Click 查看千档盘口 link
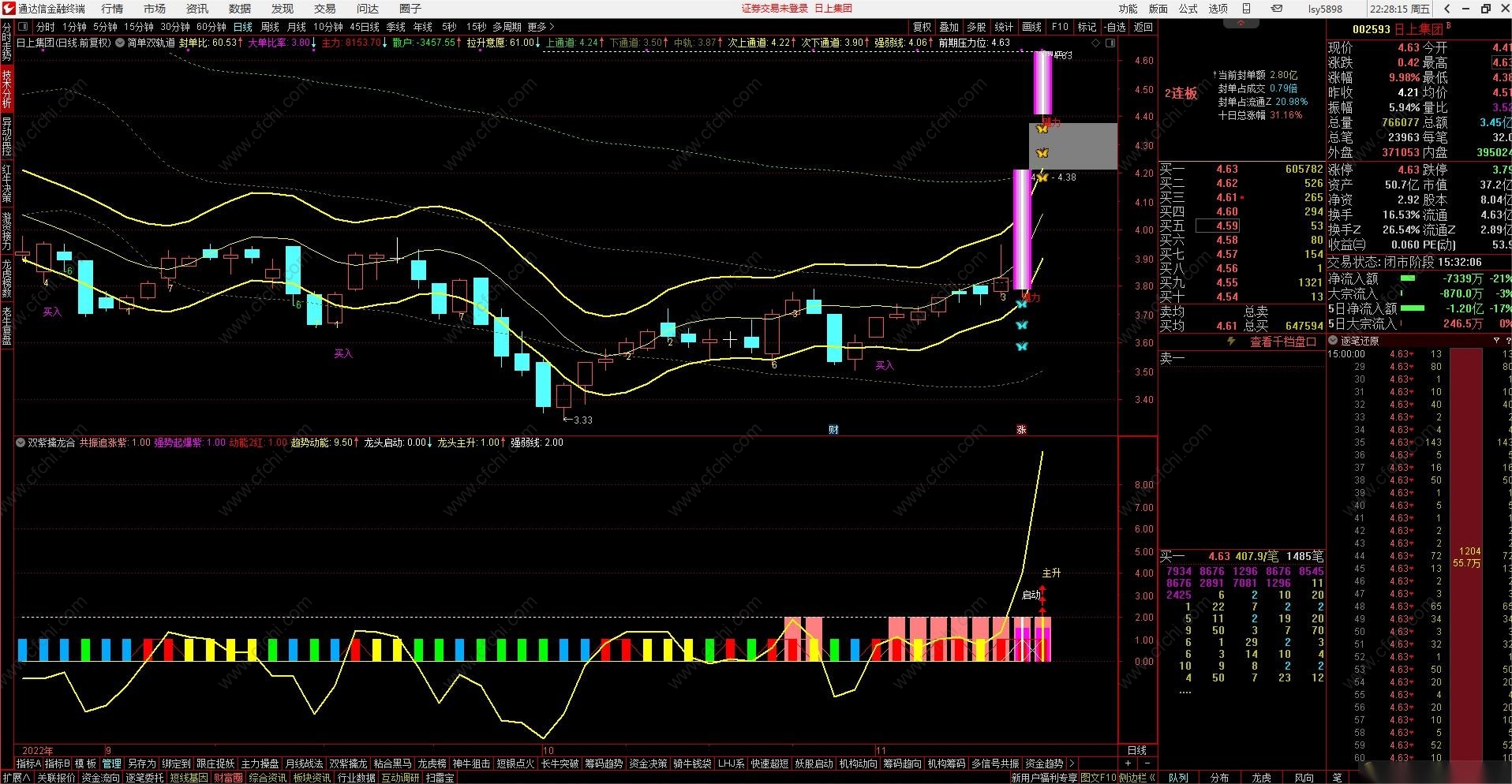The height and width of the screenshot is (784, 1512). pos(1284,342)
